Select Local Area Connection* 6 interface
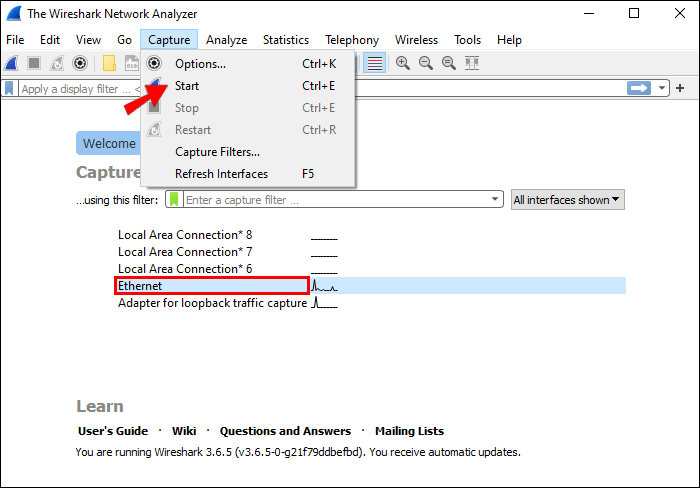This screenshot has width=700, height=488. [185, 269]
